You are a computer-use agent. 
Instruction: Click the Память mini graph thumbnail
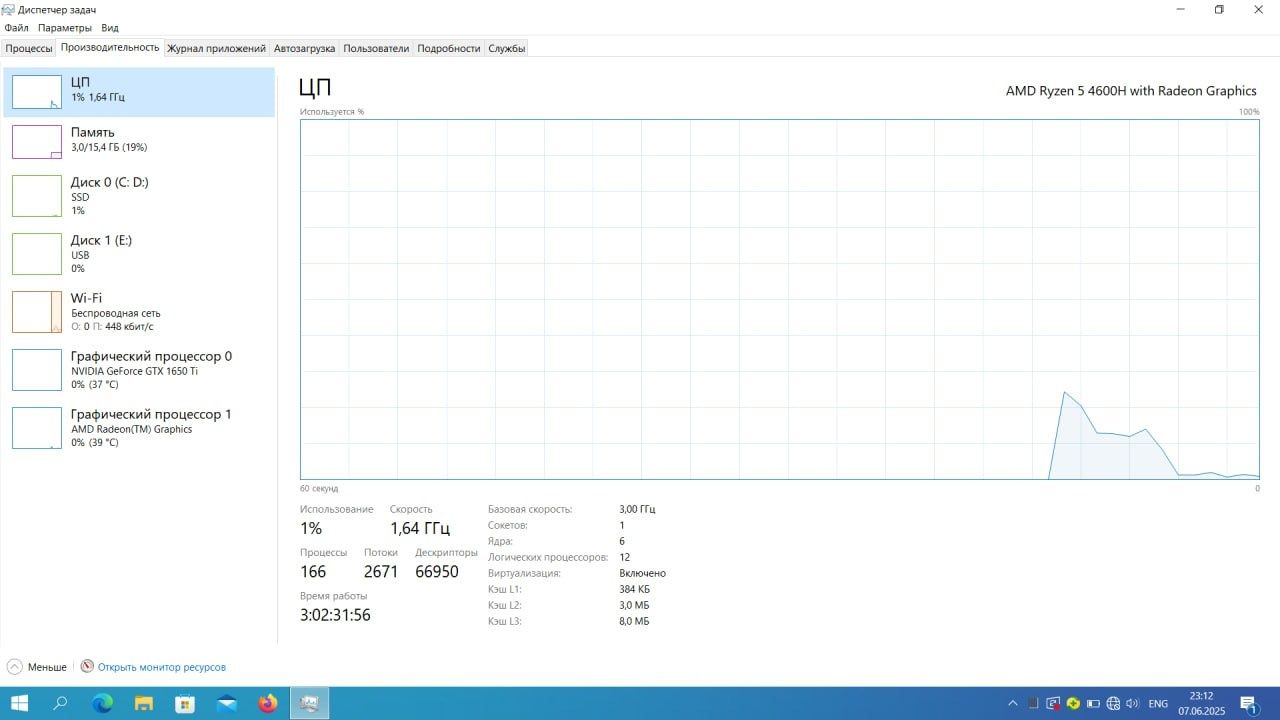pos(37,141)
